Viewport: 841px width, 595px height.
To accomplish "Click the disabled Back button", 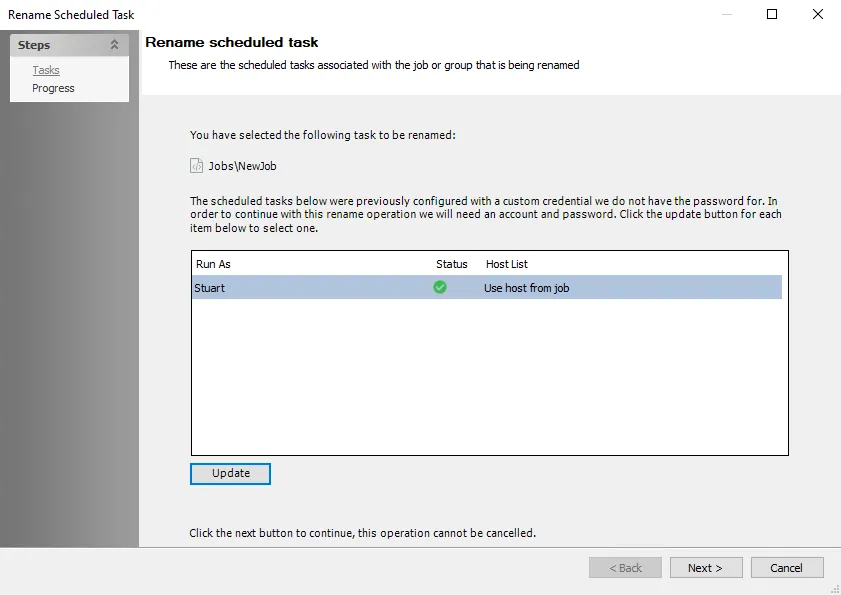I will coord(625,568).
